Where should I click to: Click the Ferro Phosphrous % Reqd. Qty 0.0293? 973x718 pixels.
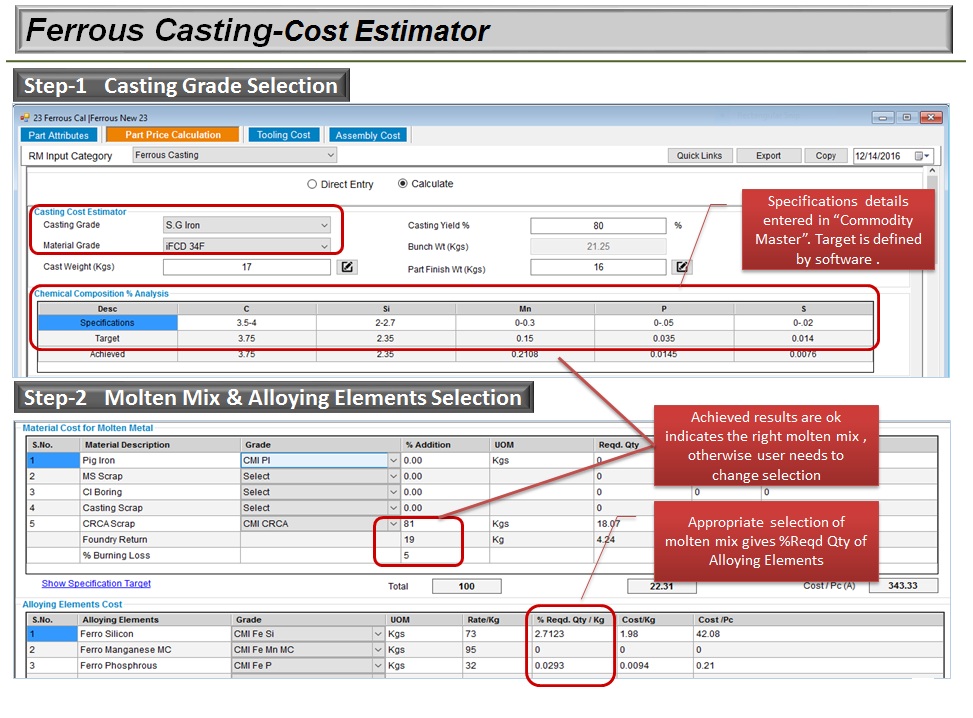click(x=574, y=665)
